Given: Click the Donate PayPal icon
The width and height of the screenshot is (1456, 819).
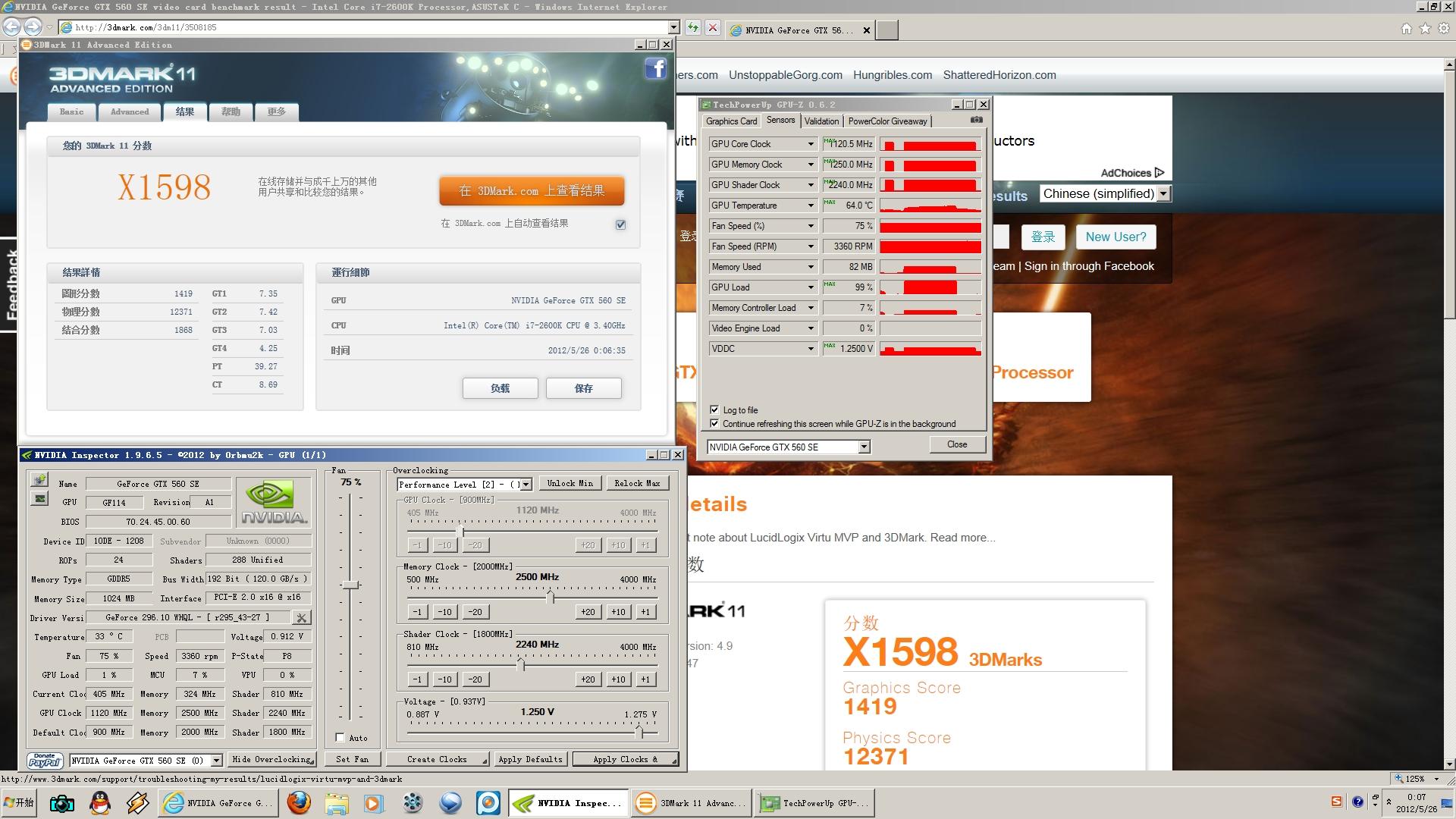Looking at the screenshot, I should 45,760.
